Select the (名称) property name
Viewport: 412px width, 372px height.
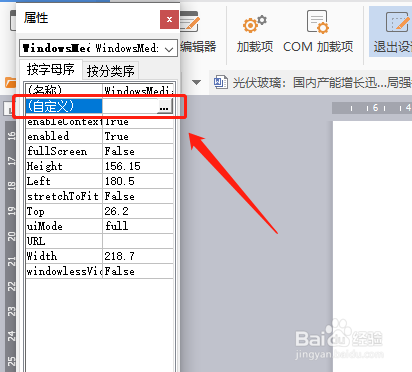click(64, 89)
